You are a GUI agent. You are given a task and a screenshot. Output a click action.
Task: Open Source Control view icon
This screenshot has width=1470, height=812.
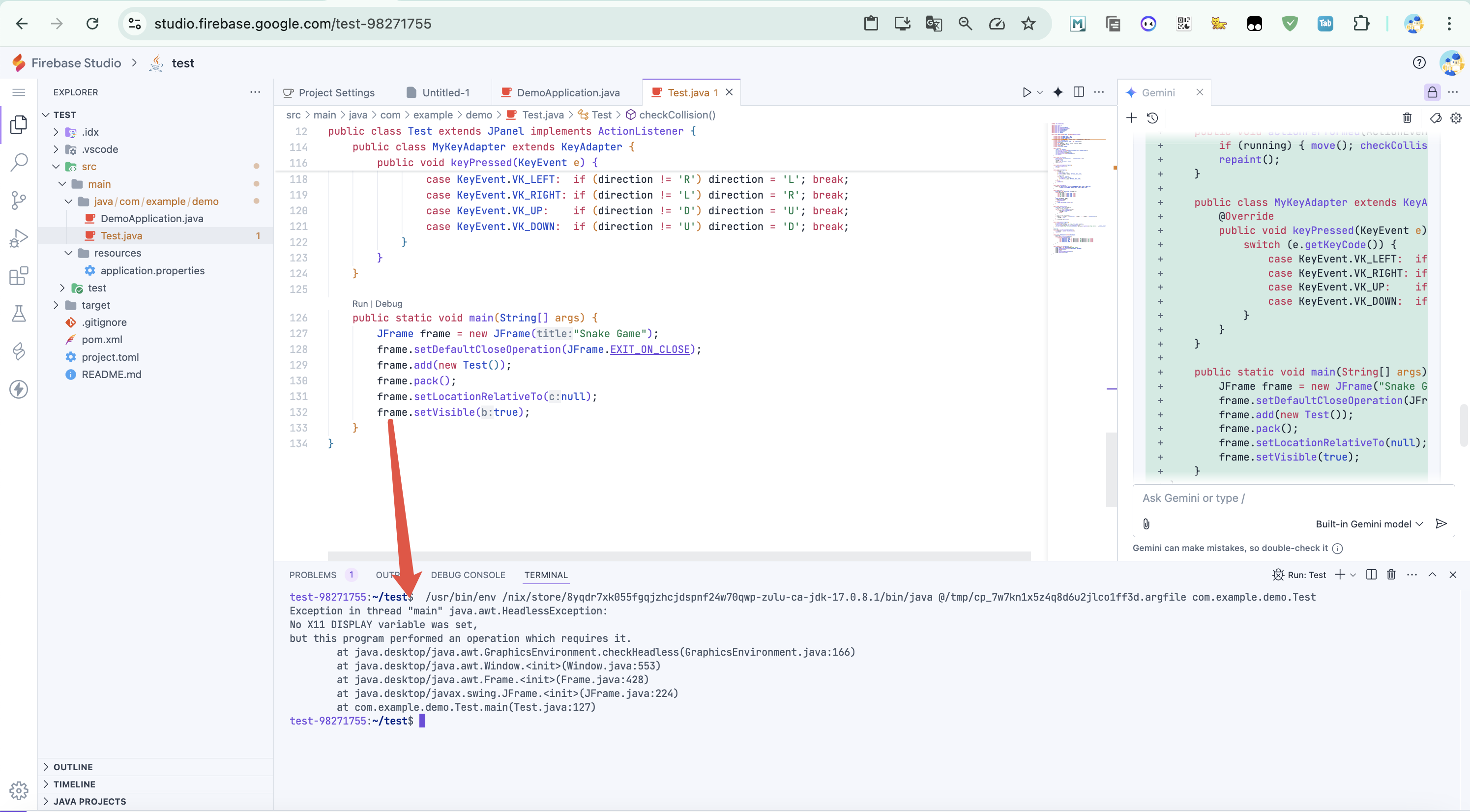tap(19, 200)
